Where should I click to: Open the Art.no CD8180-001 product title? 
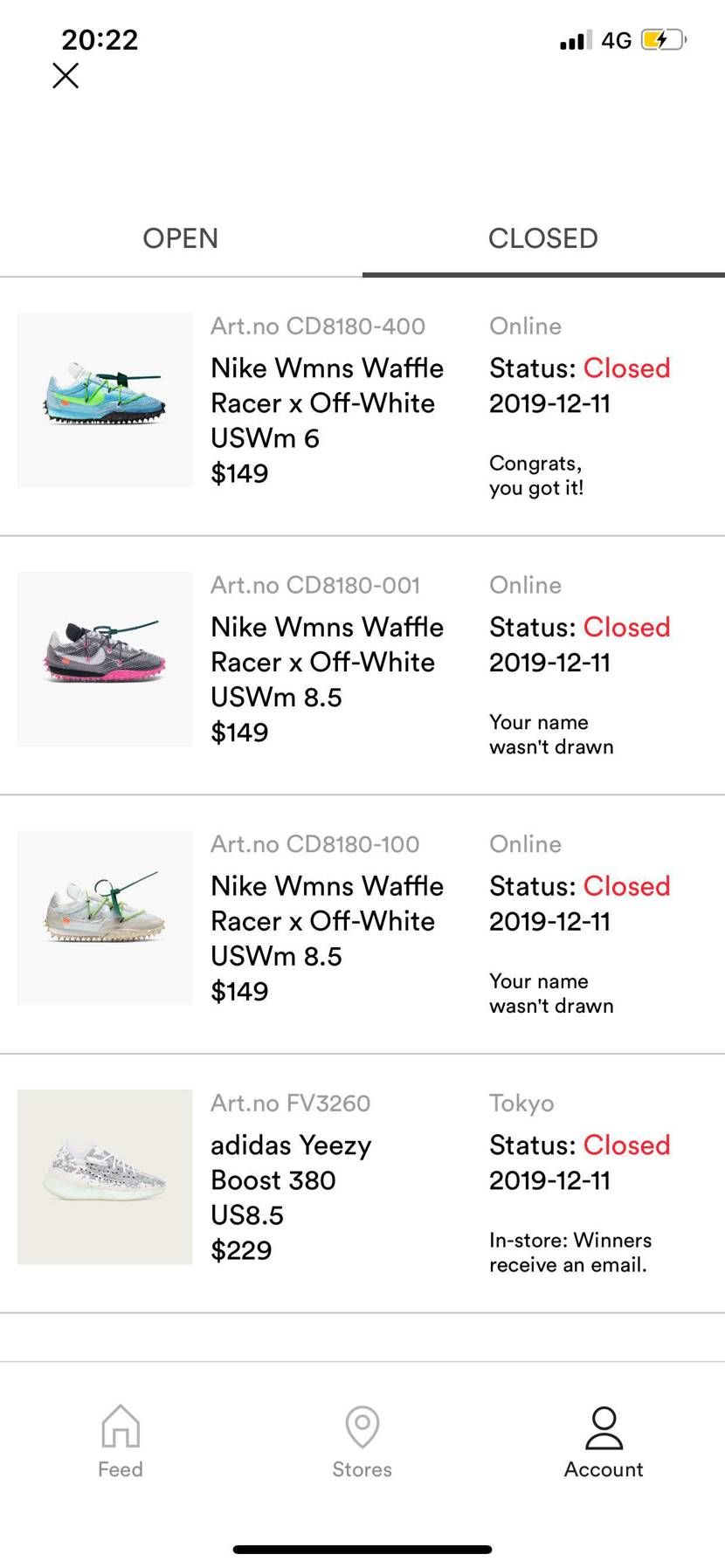(327, 662)
